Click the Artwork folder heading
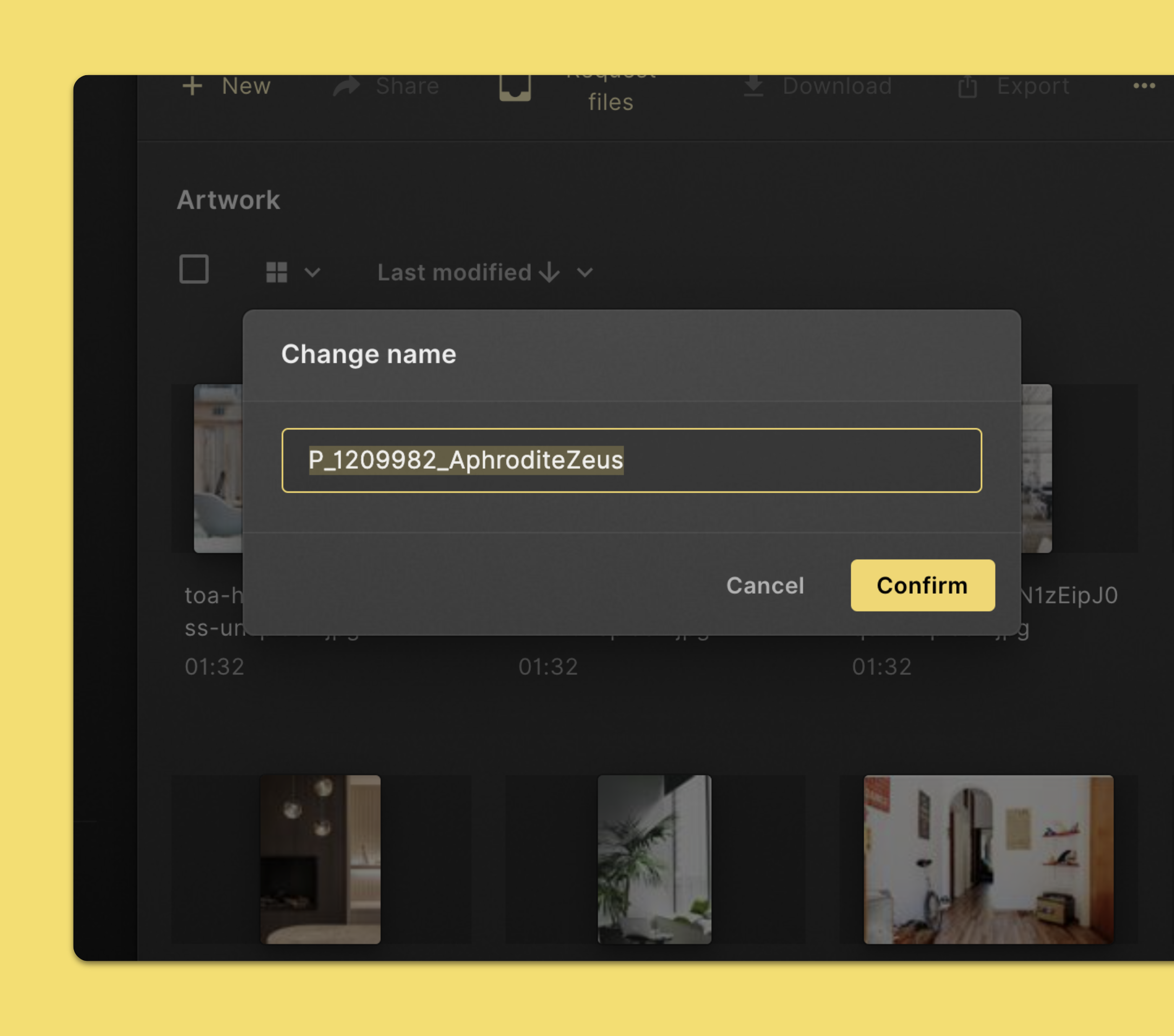 coord(228,200)
